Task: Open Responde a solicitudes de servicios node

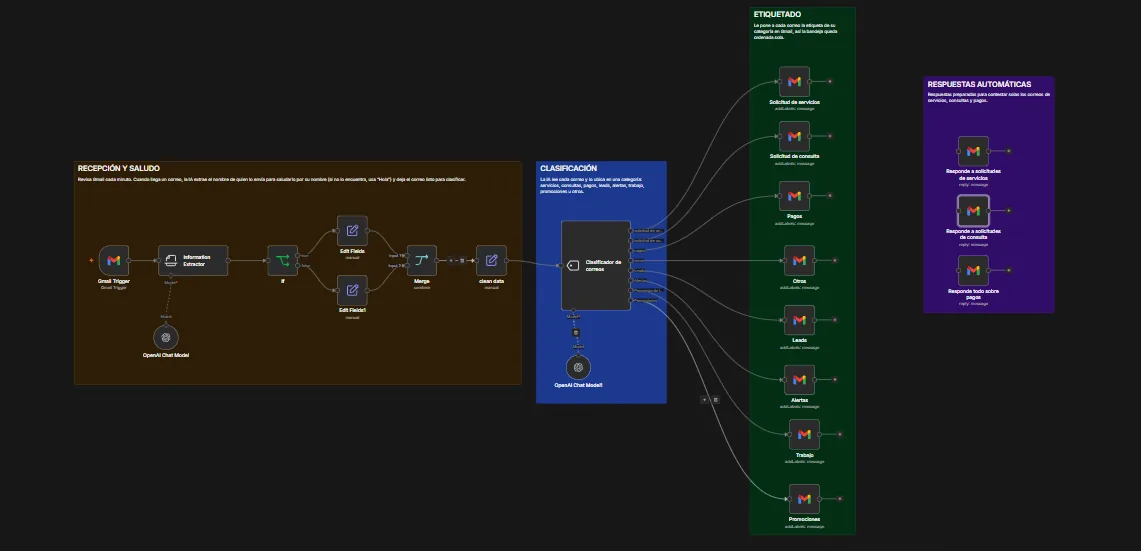Action: point(973,151)
